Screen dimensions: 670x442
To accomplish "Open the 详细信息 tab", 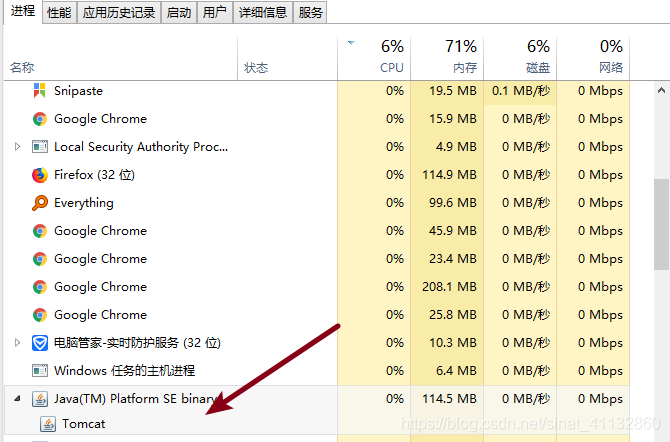I will 263,12.
